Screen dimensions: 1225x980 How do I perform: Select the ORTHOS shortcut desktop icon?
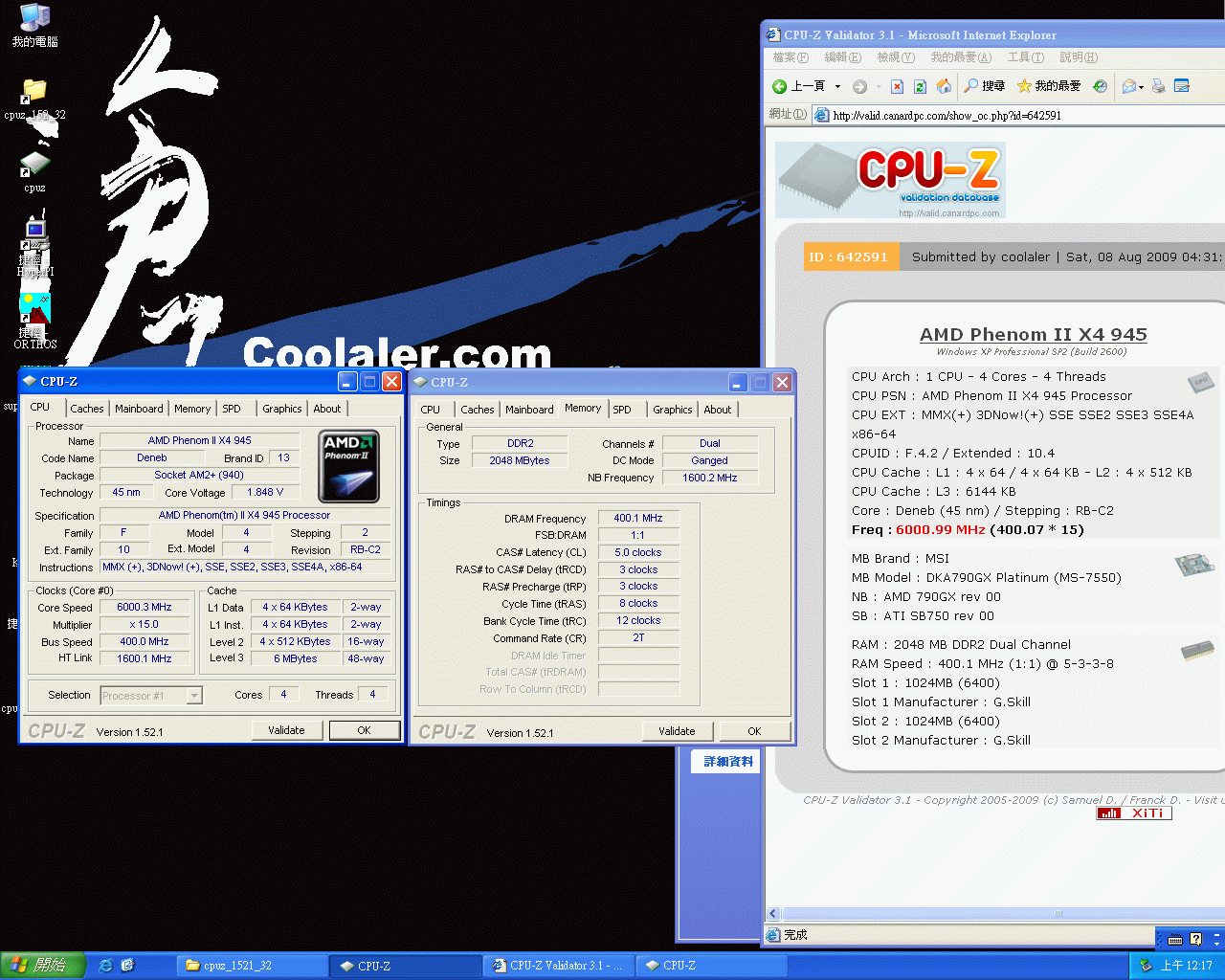[35, 320]
